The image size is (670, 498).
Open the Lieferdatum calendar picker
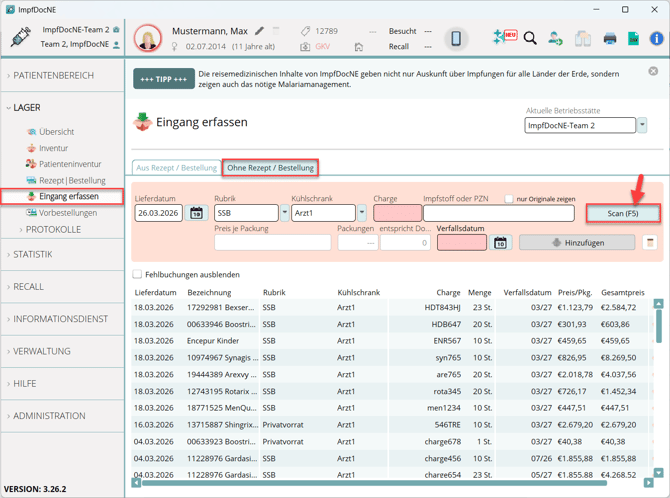click(197, 213)
